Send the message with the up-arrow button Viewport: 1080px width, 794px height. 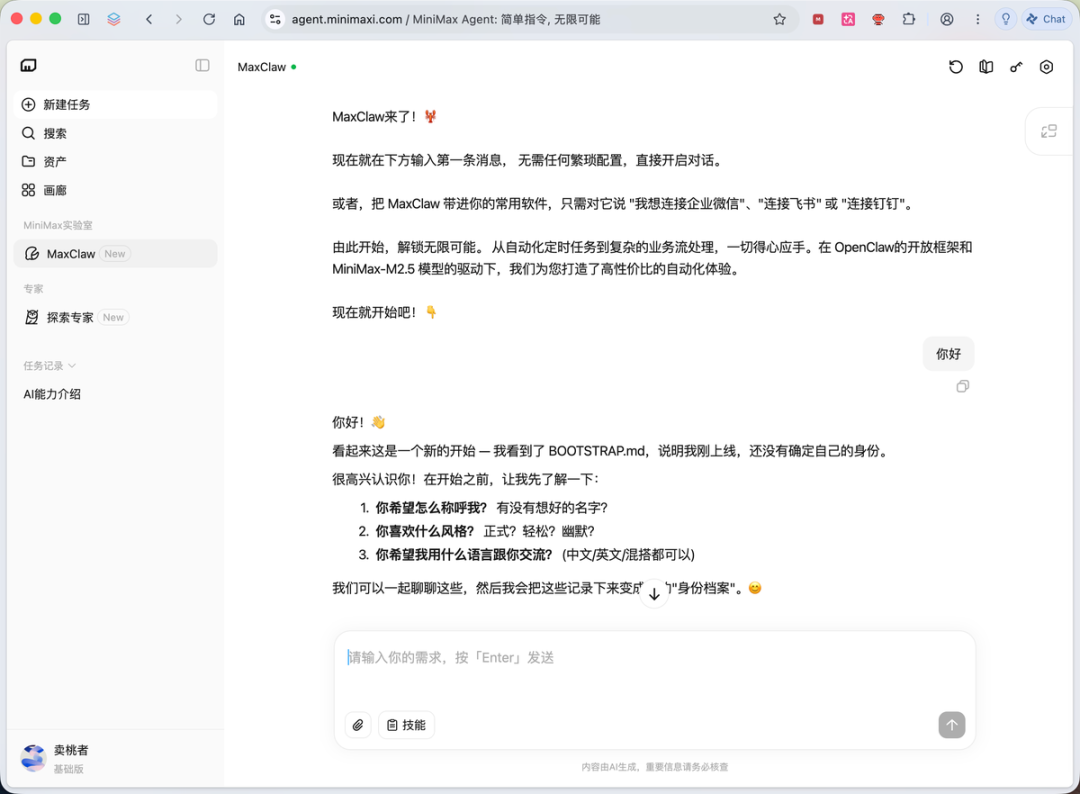(952, 724)
